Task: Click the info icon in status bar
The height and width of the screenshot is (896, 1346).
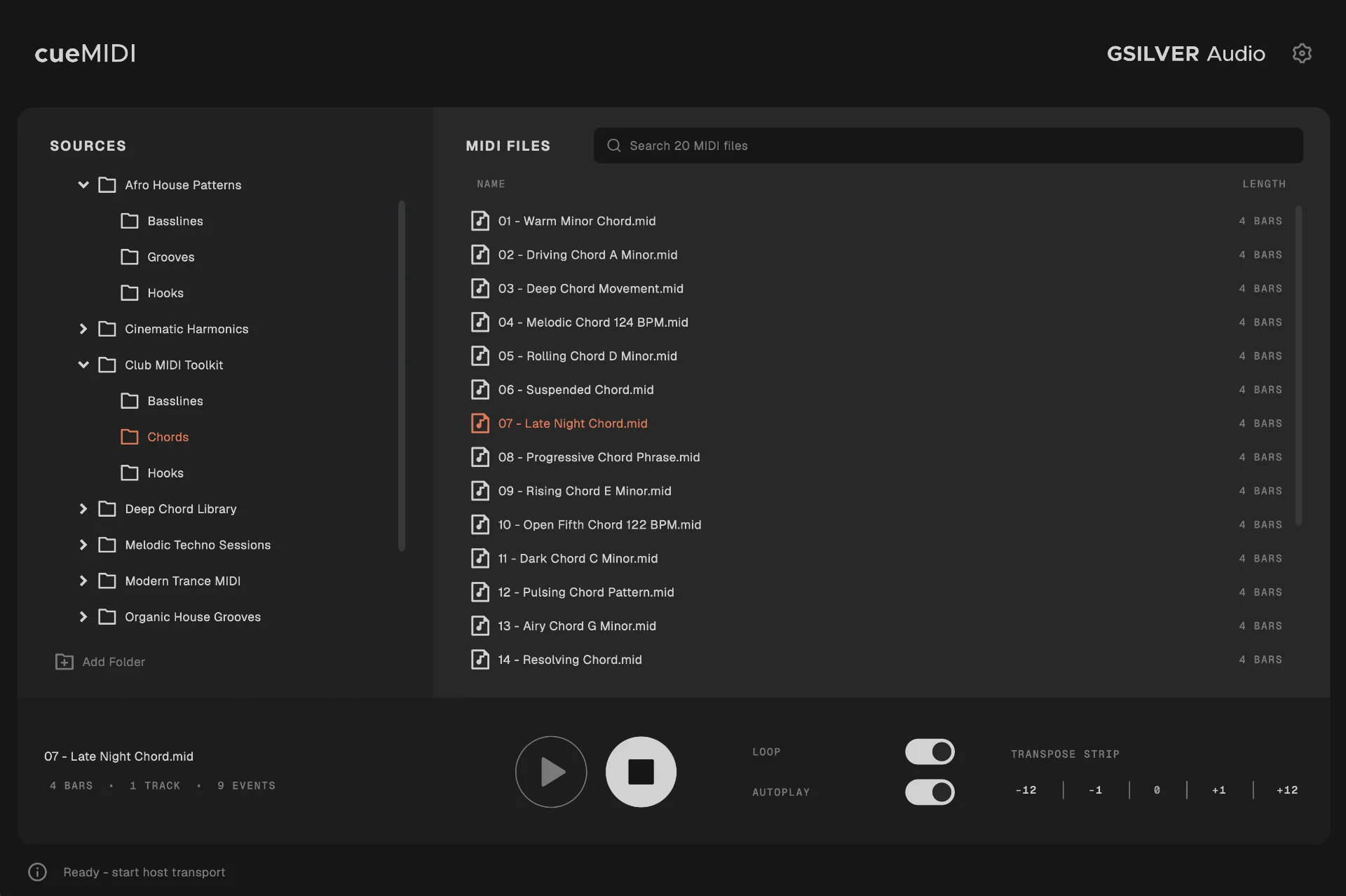Action: 37,872
